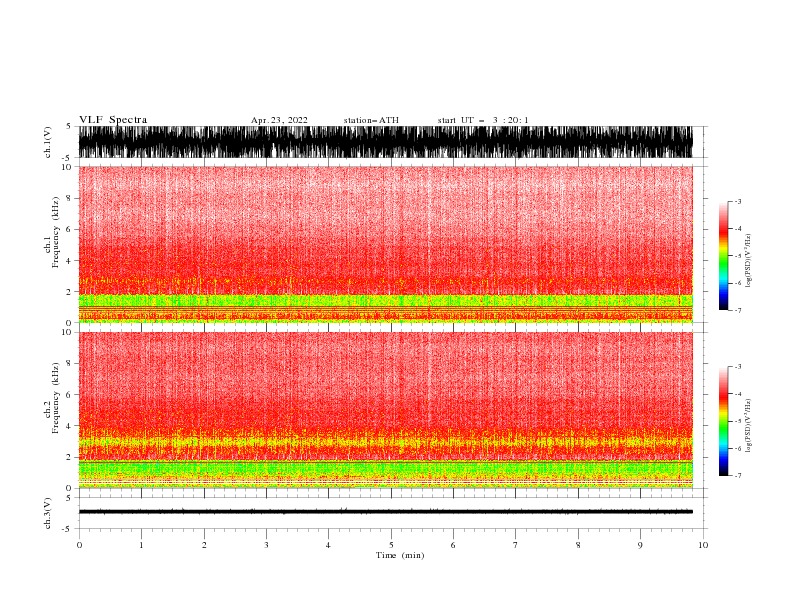
Task: Click the '8' frequency tick on ch.1 spectrogram
Action: pyautogui.click(x=70, y=198)
